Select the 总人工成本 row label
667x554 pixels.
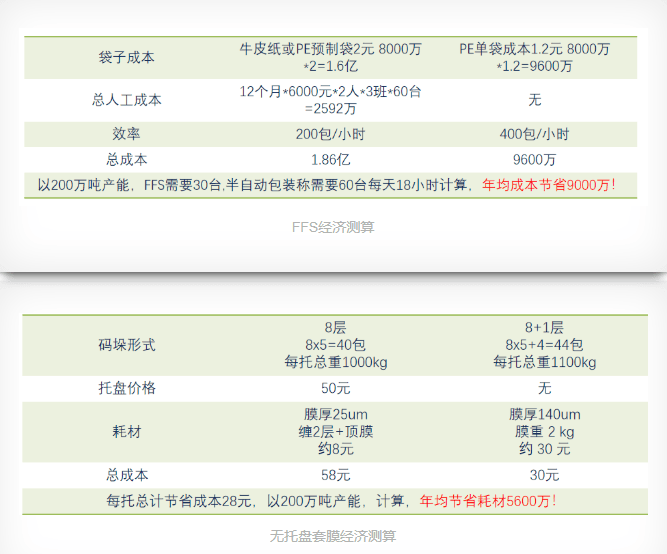point(127,100)
